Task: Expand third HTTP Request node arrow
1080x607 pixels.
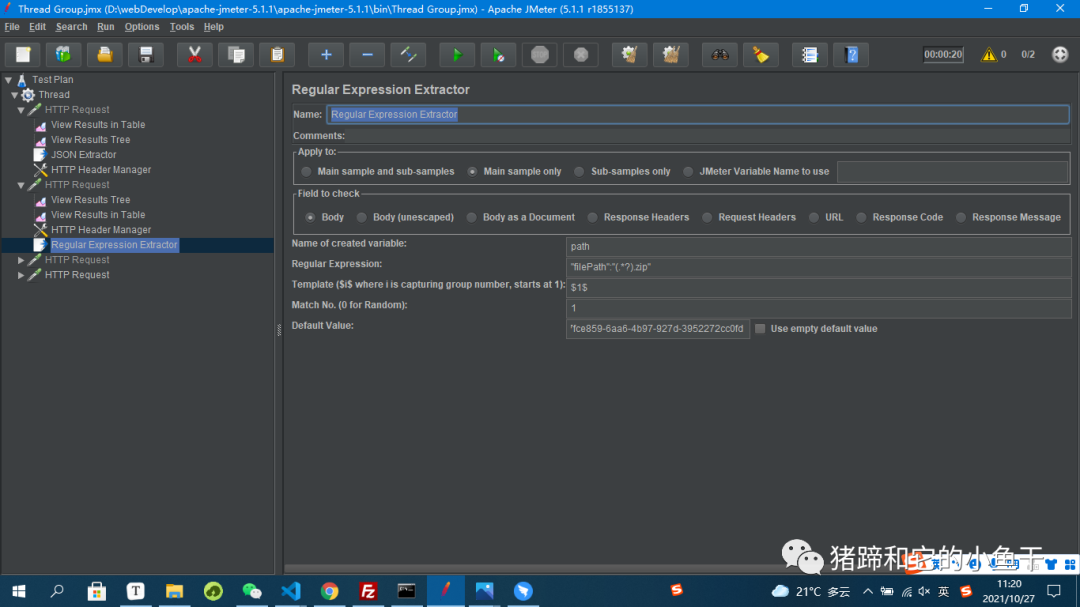Action: pyautogui.click(x=21, y=260)
